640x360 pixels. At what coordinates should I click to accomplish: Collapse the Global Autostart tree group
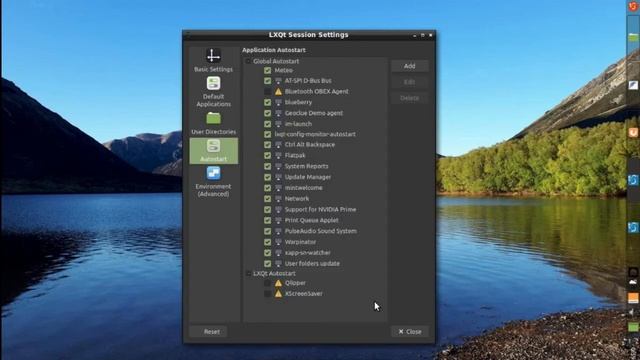click(x=248, y=61)
